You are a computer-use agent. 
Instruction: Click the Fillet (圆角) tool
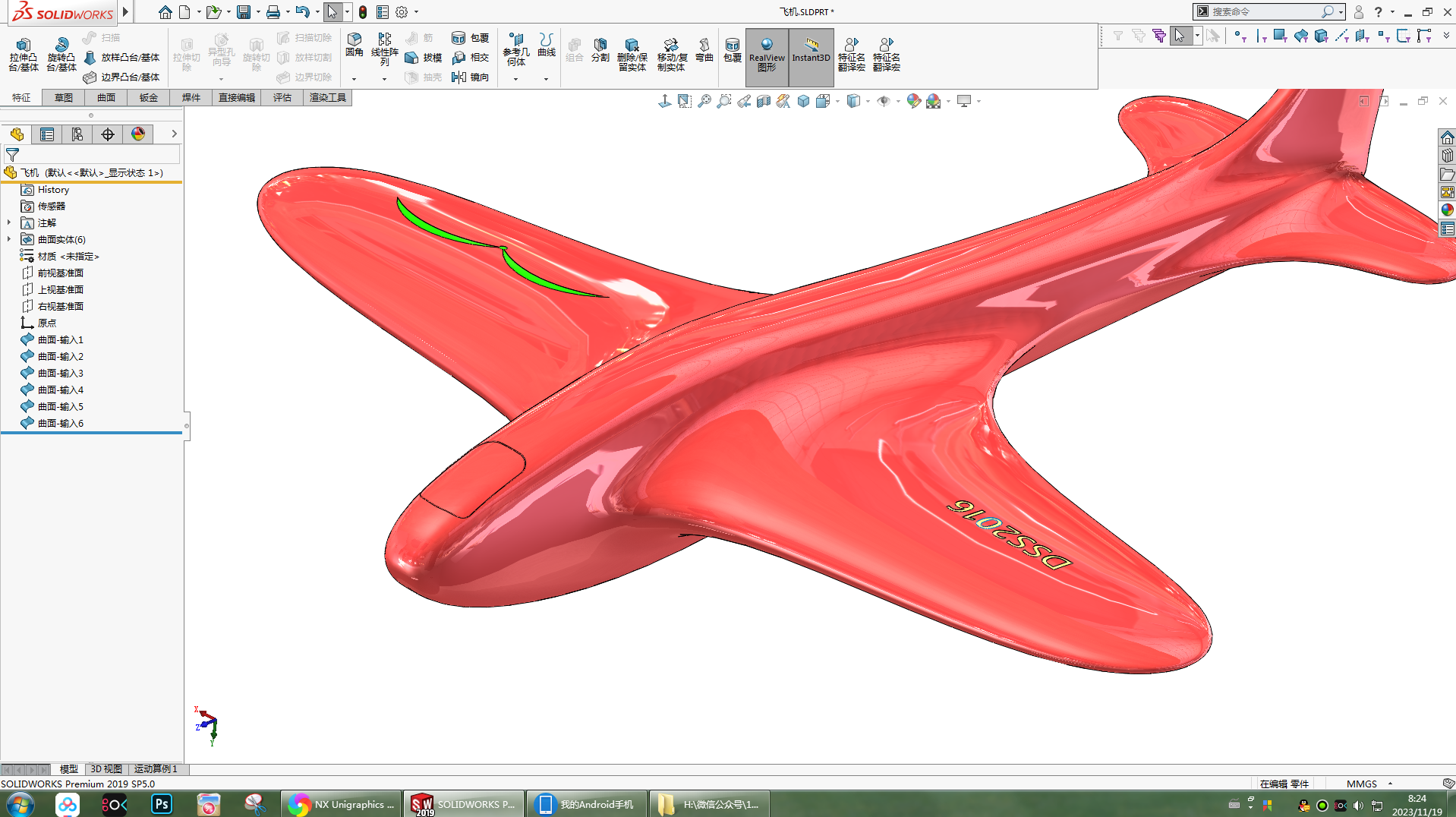coord(354,45)
